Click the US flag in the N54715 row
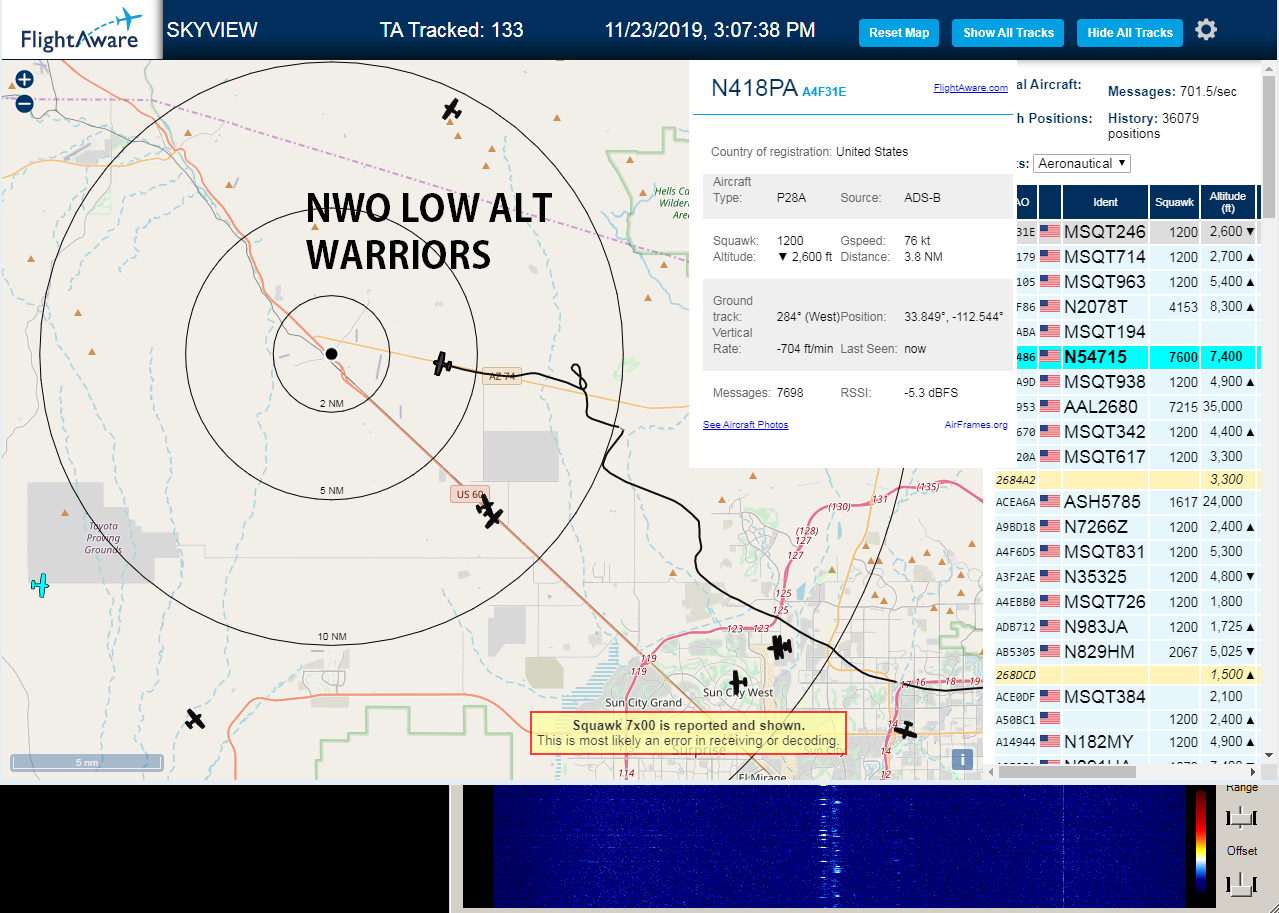 tap(1050, 357)
